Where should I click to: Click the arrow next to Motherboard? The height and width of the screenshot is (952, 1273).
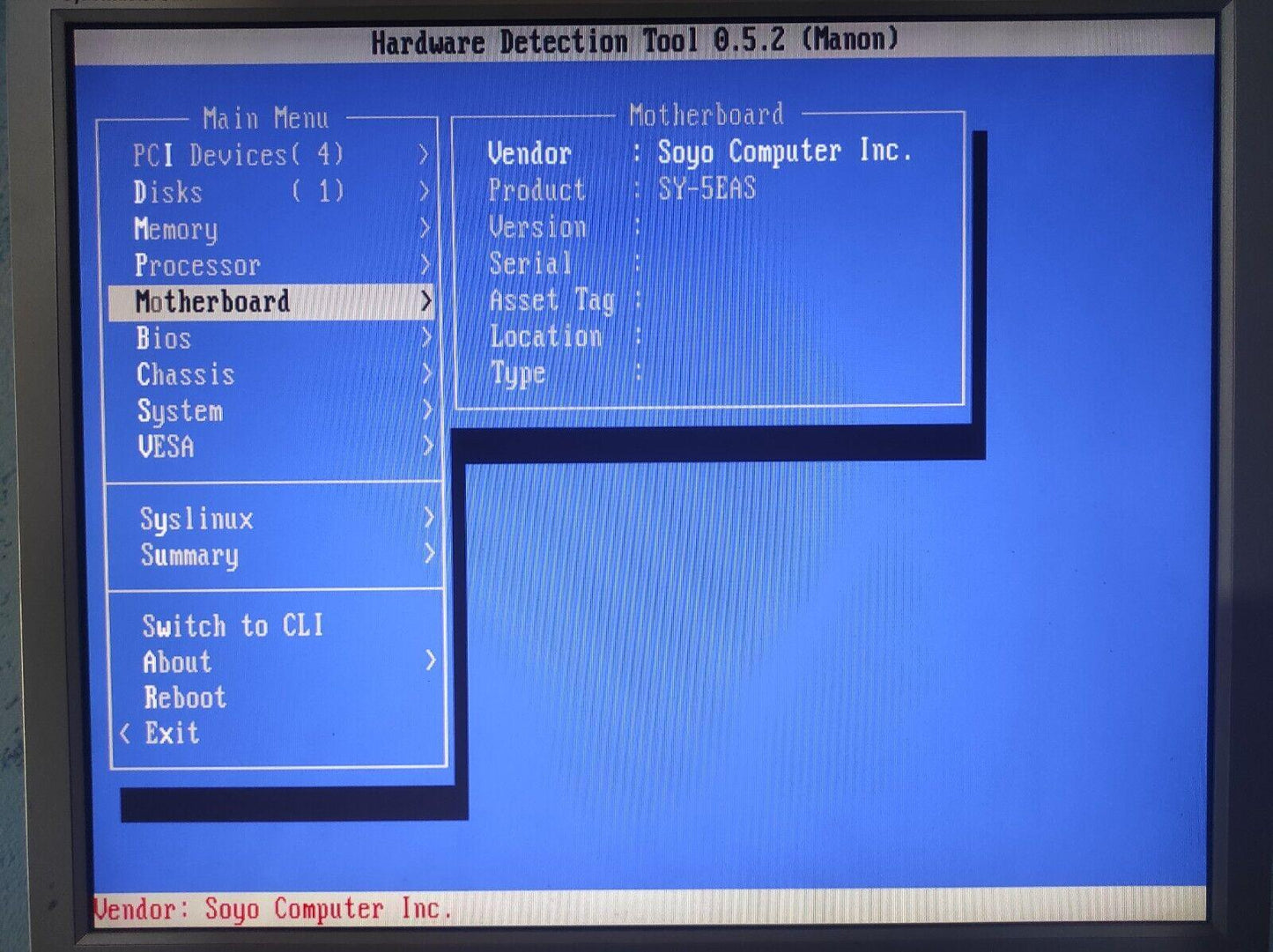[426, 302]
